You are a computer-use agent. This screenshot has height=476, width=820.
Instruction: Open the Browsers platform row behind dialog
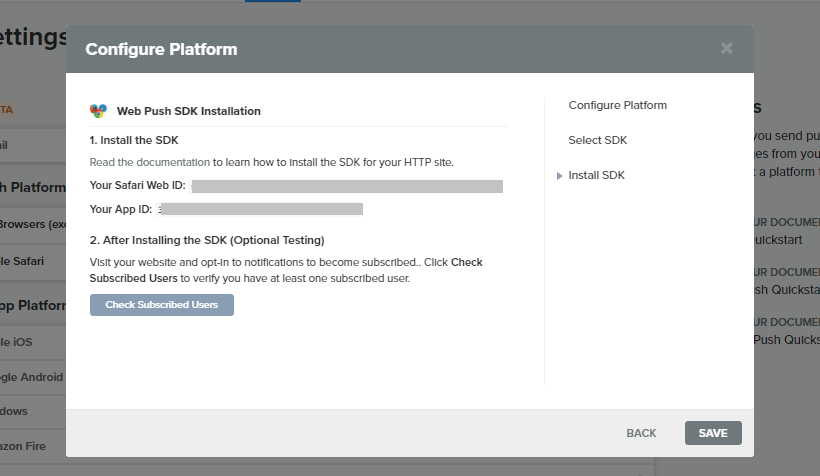(30, 224)
